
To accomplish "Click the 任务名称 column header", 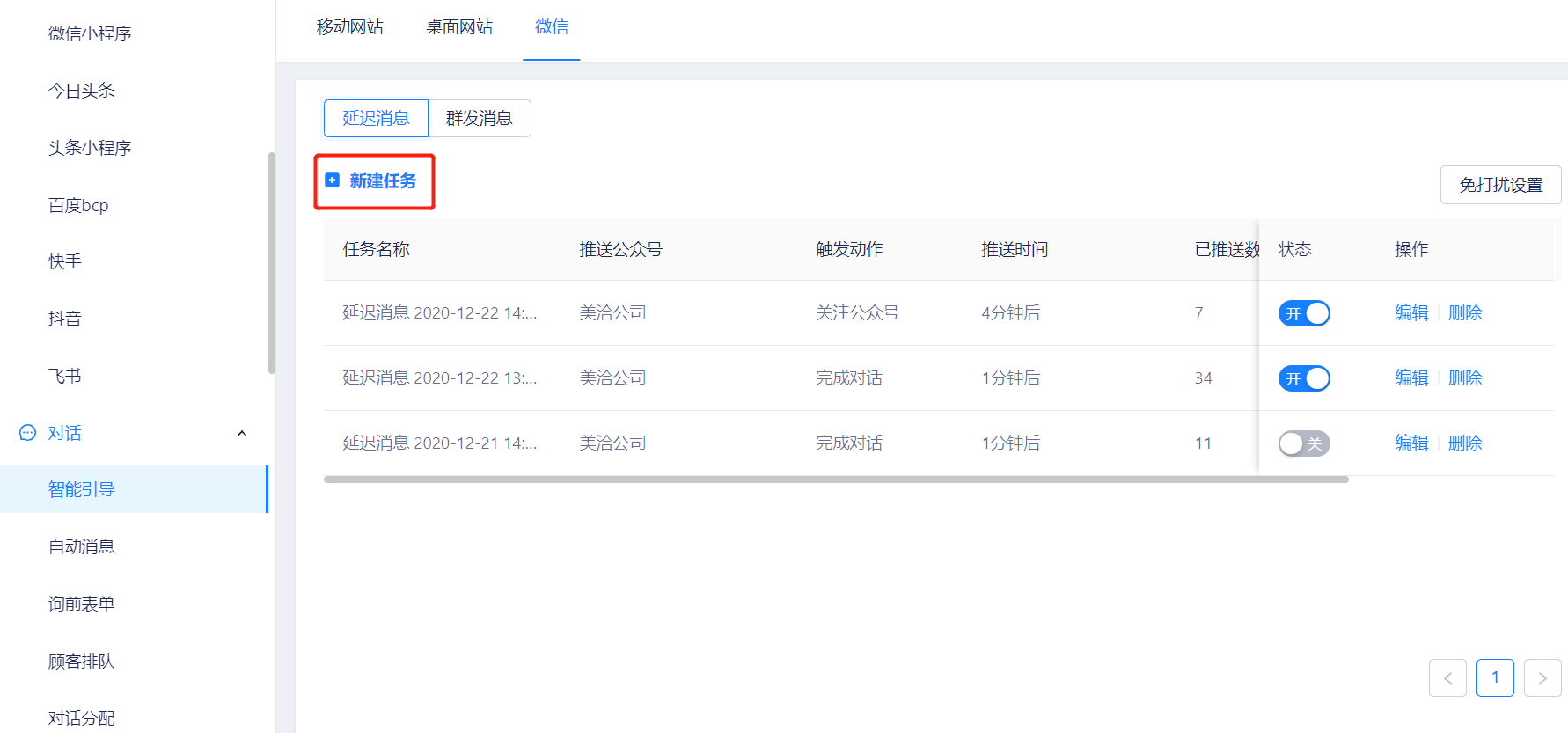I will (x=376, y=249).
